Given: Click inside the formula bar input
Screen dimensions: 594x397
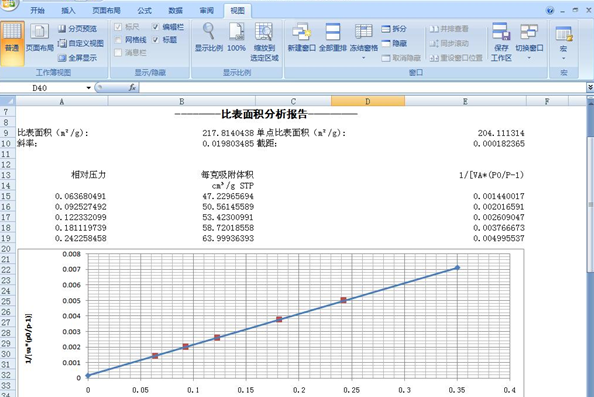Looking at the screenshot, I should coord(363,88).
